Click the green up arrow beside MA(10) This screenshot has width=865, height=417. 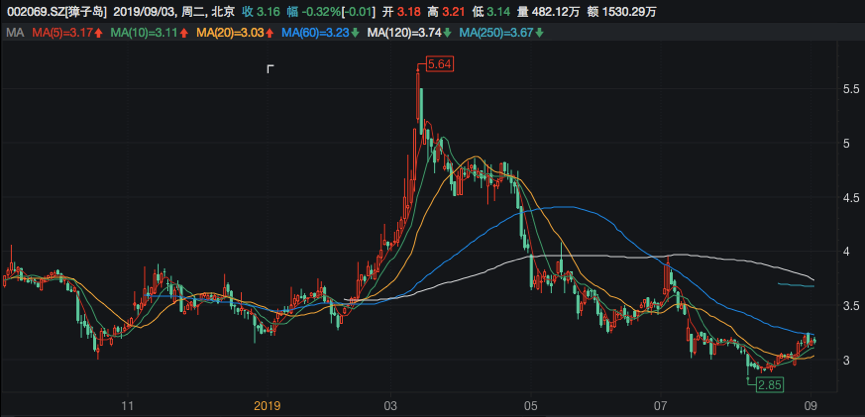coord(186,34)
